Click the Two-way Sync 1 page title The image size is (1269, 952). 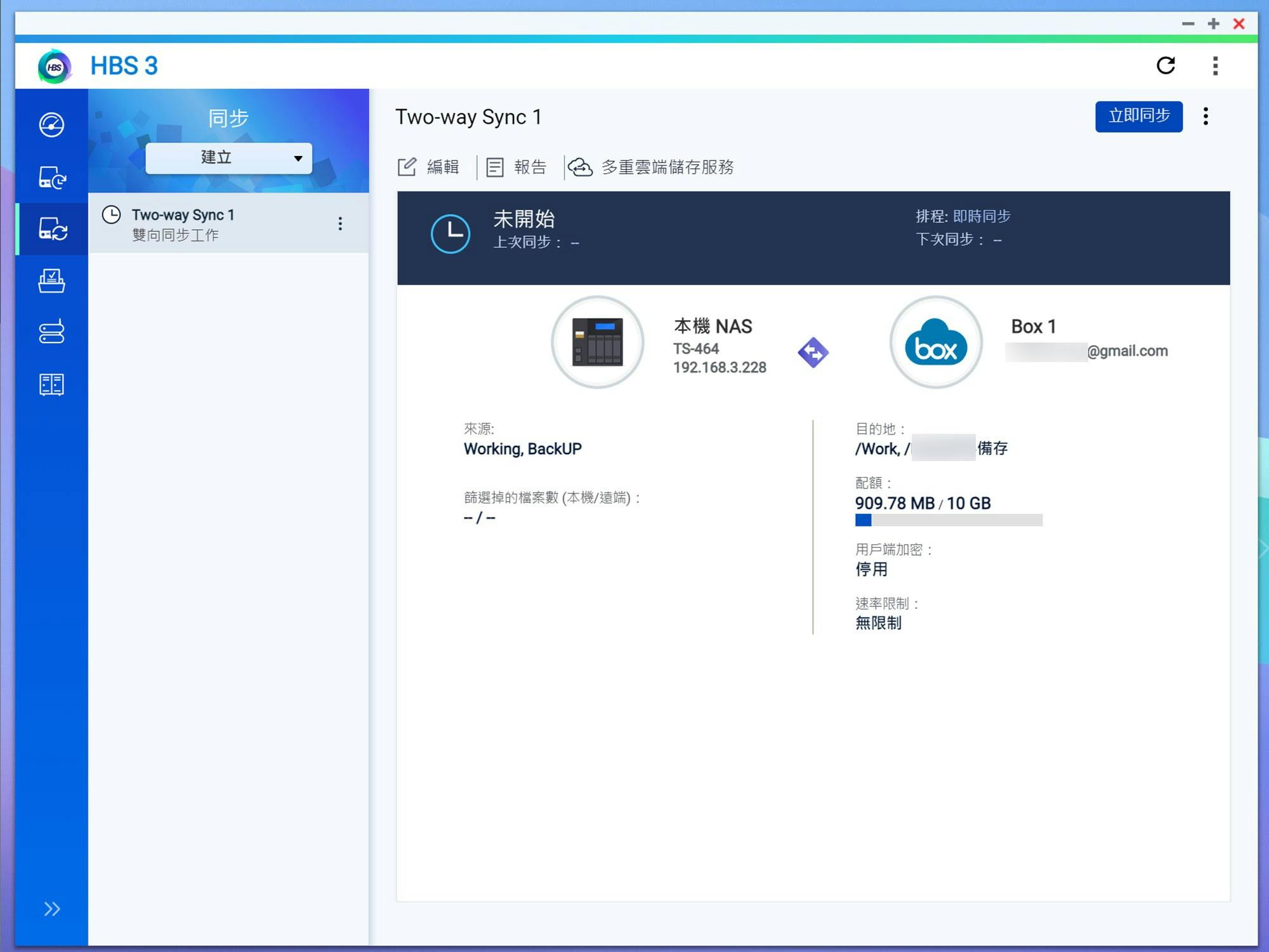468,117
